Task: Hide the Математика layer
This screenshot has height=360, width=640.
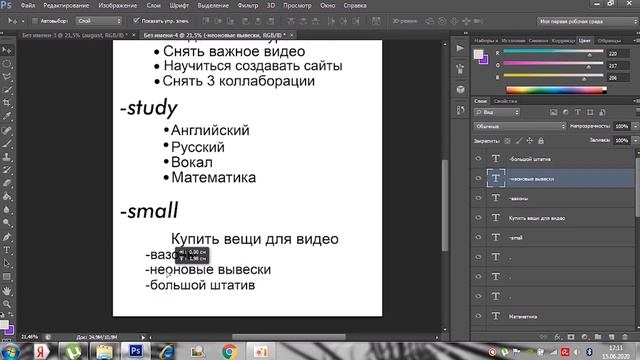Action: (x=478, y=316)
